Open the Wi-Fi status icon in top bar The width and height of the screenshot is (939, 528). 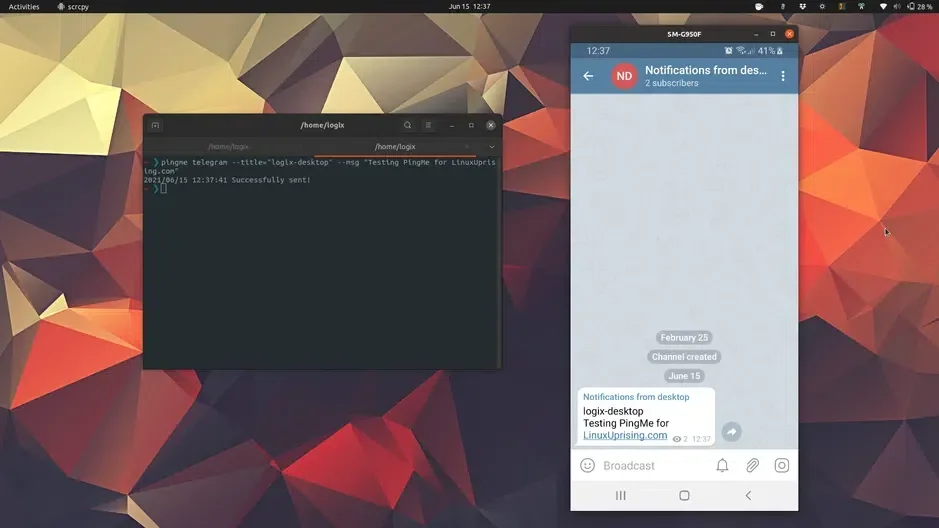[x=883, y=7]
